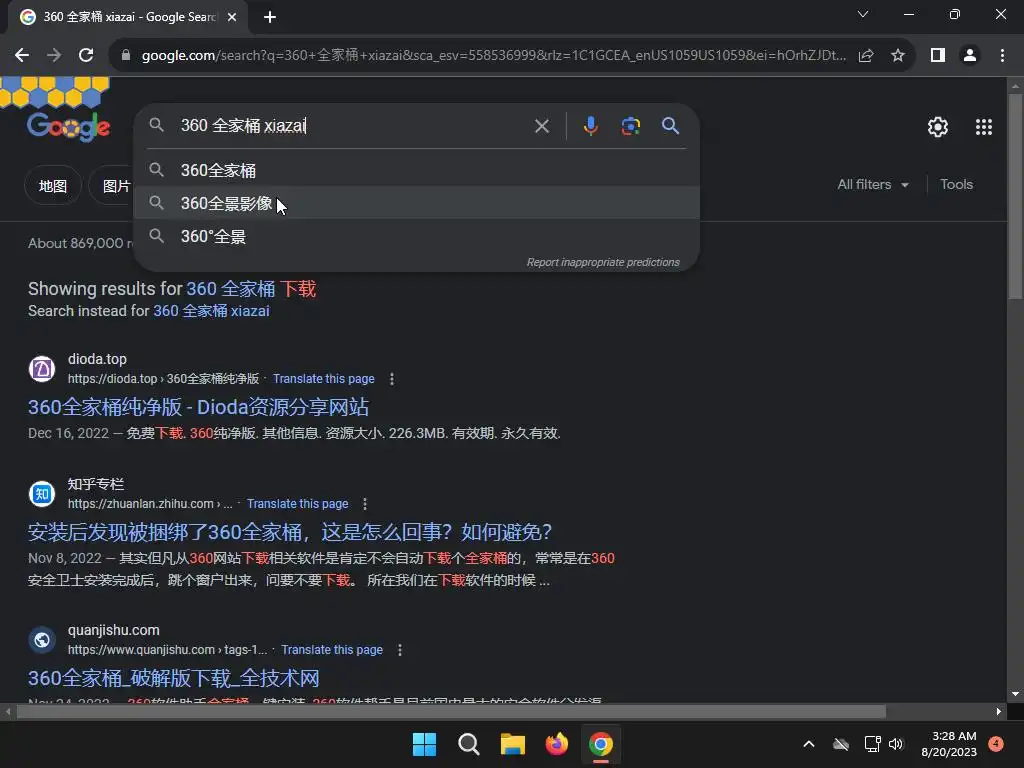Screen dimensions: 1024x768
Task: Reload the current page
Action: pyautogui.click(x=86, y=56)
